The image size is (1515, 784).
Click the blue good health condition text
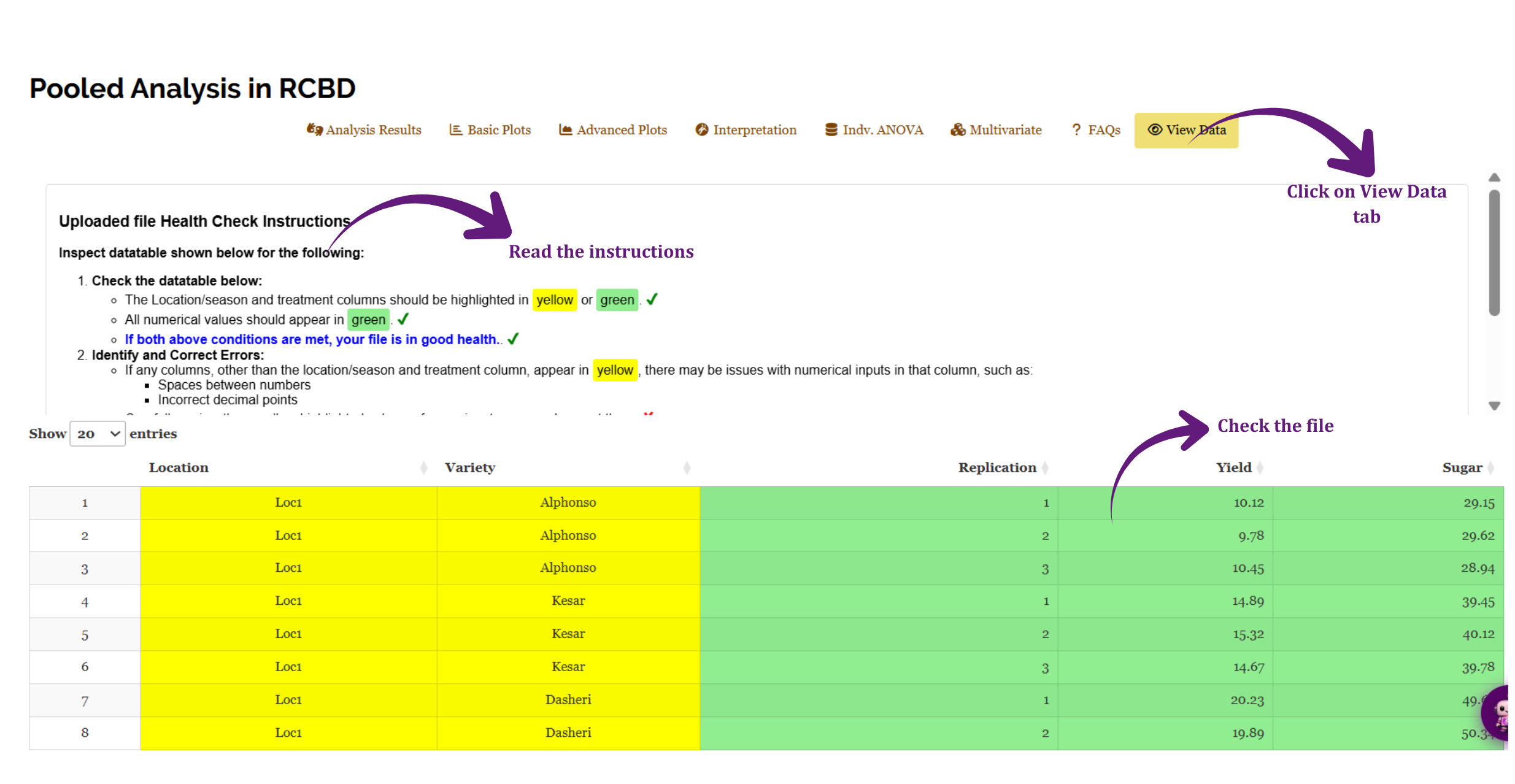(313, 339)
